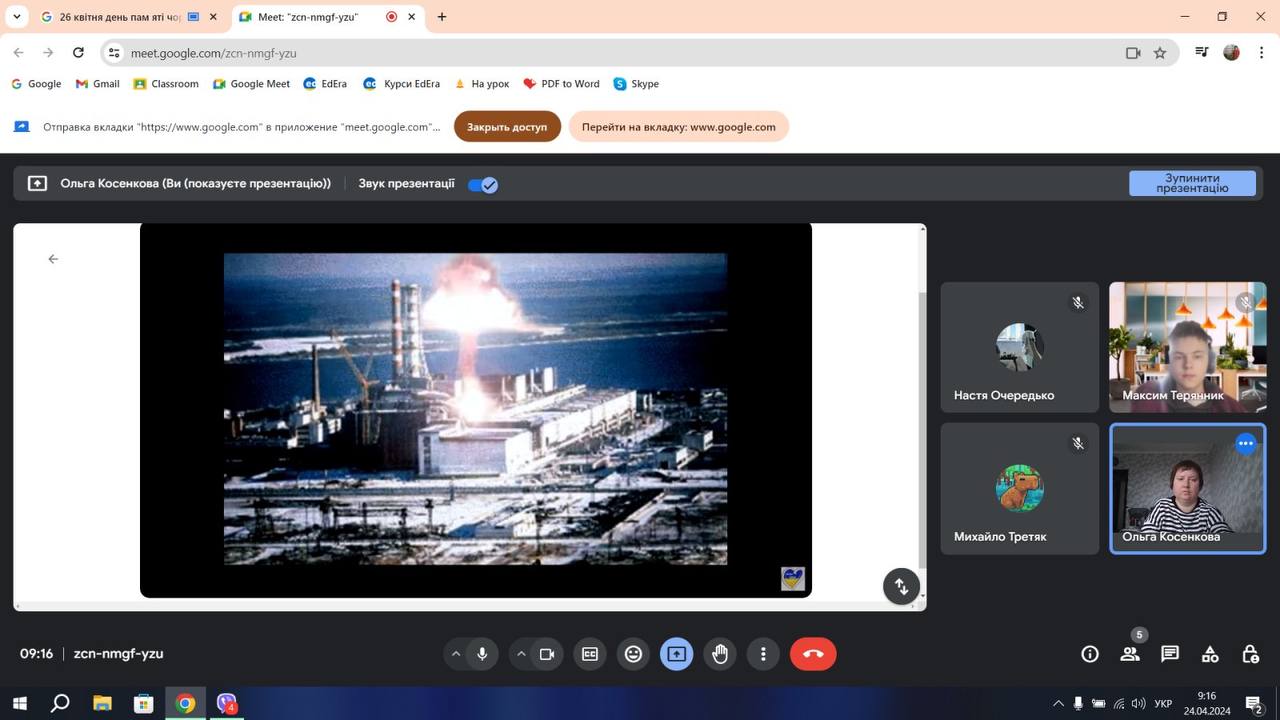Screen dimensions: 1280x720
Task: Click the Закрыть доступ button
Action: pos(507,127)
